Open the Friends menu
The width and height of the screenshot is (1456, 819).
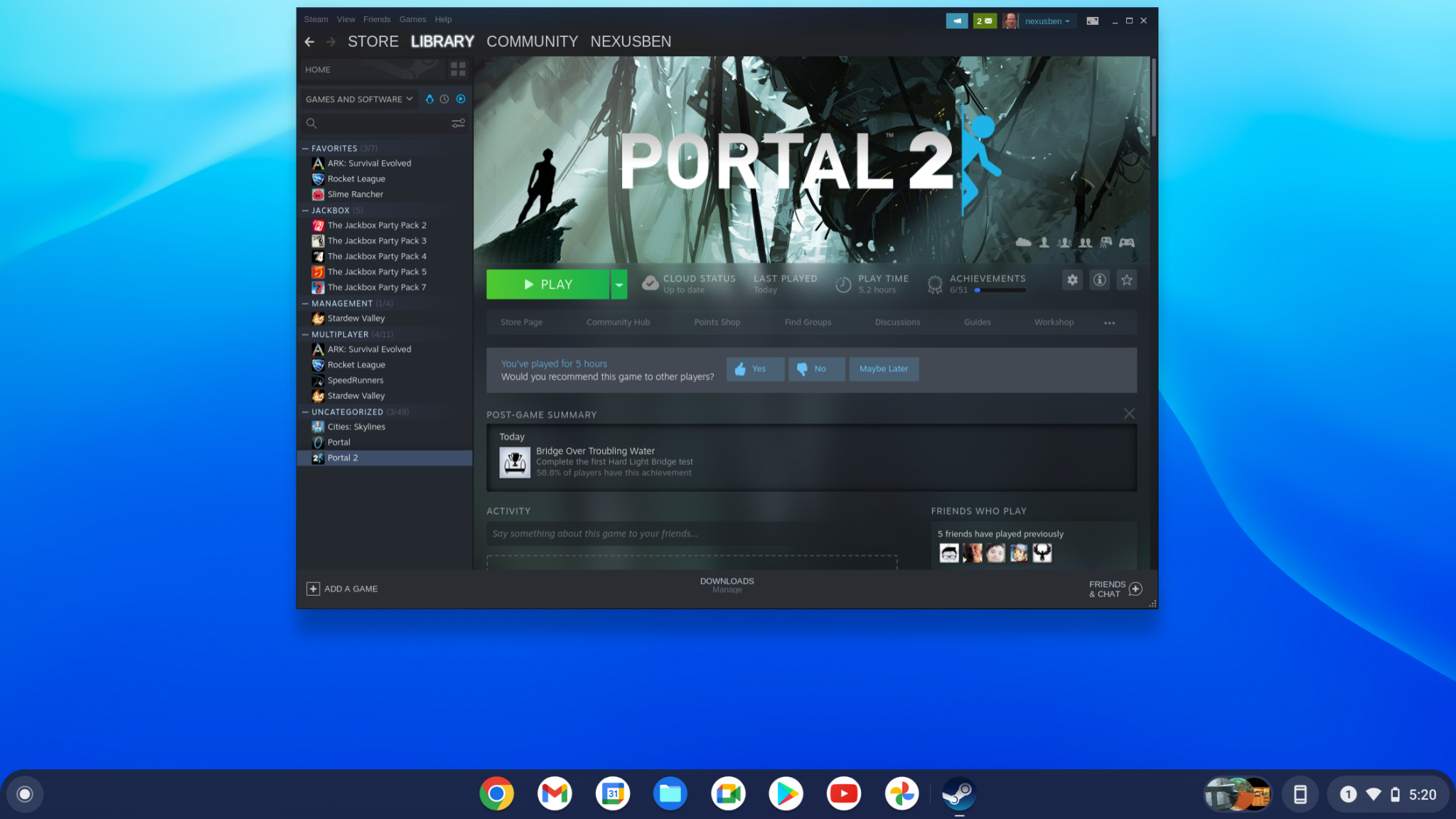tap(377, 19)
